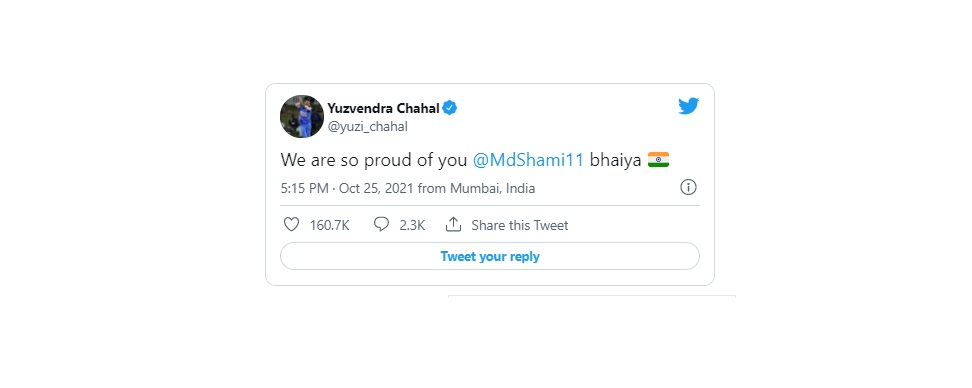Click the from Mumbai, India location

click(476, 188)
